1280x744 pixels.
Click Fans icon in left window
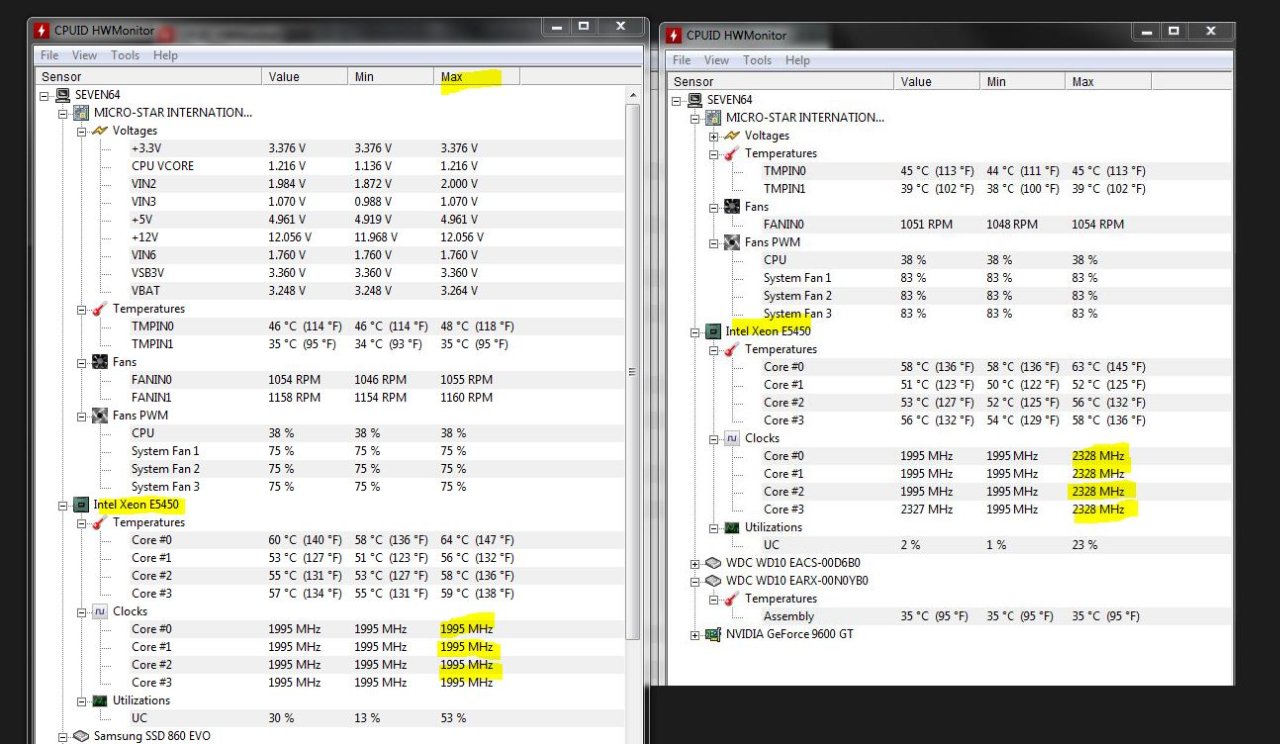tap(100, 362)
